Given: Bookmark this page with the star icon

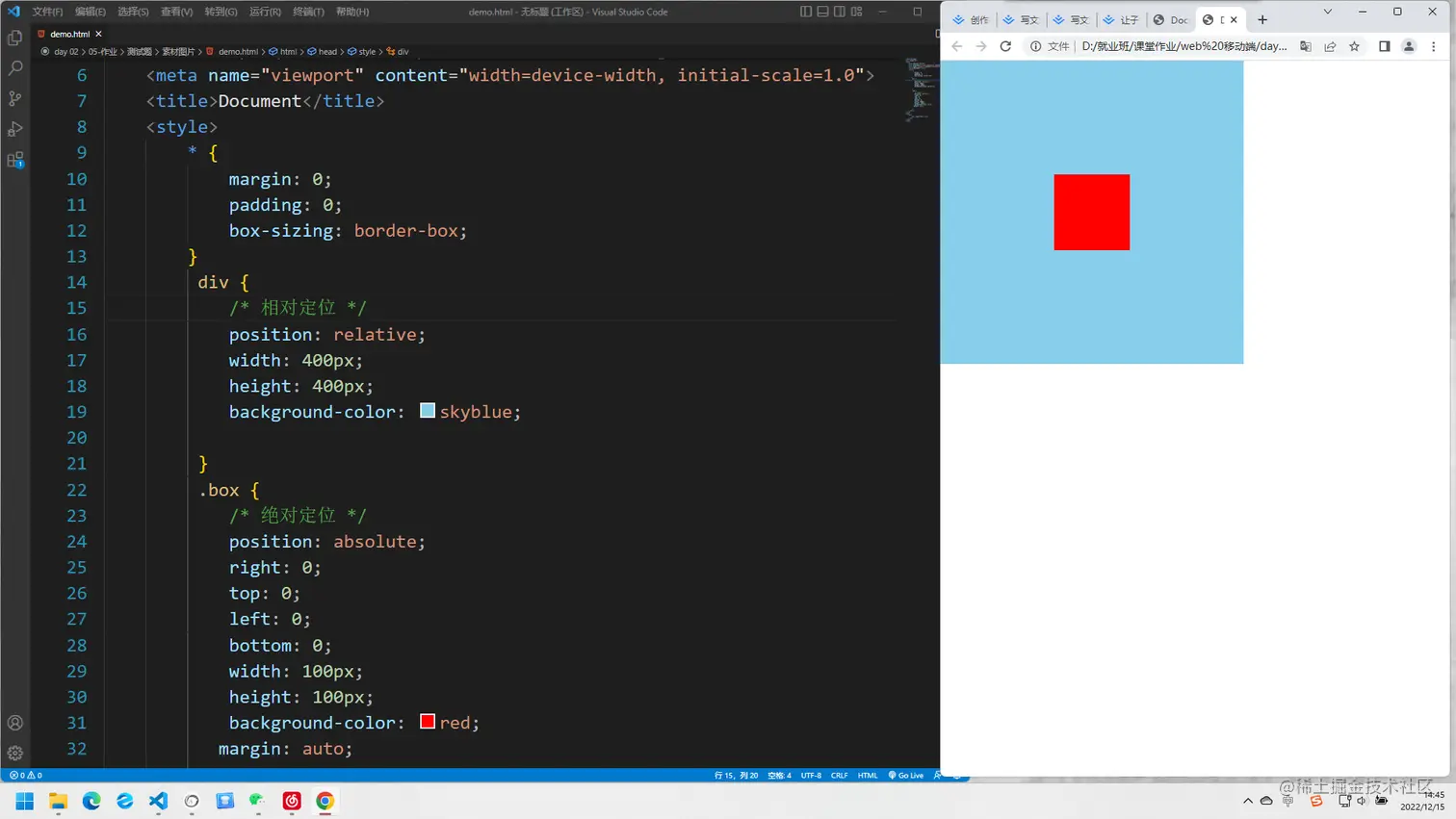Looking at the screenshot, I should pyautogui.click(x=1354, y=46).
